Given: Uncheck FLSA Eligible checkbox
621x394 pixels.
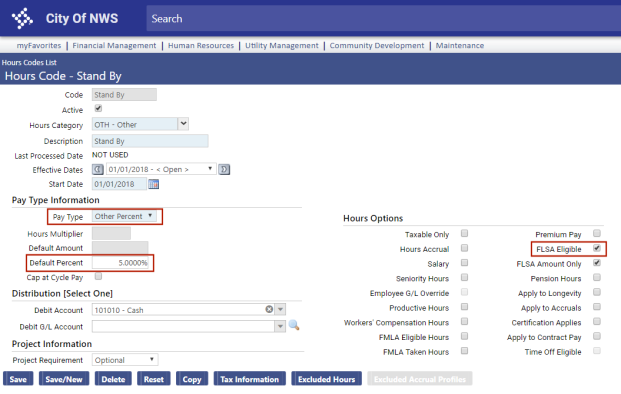Looking at the screenshot, I should [x=597, y=248].
